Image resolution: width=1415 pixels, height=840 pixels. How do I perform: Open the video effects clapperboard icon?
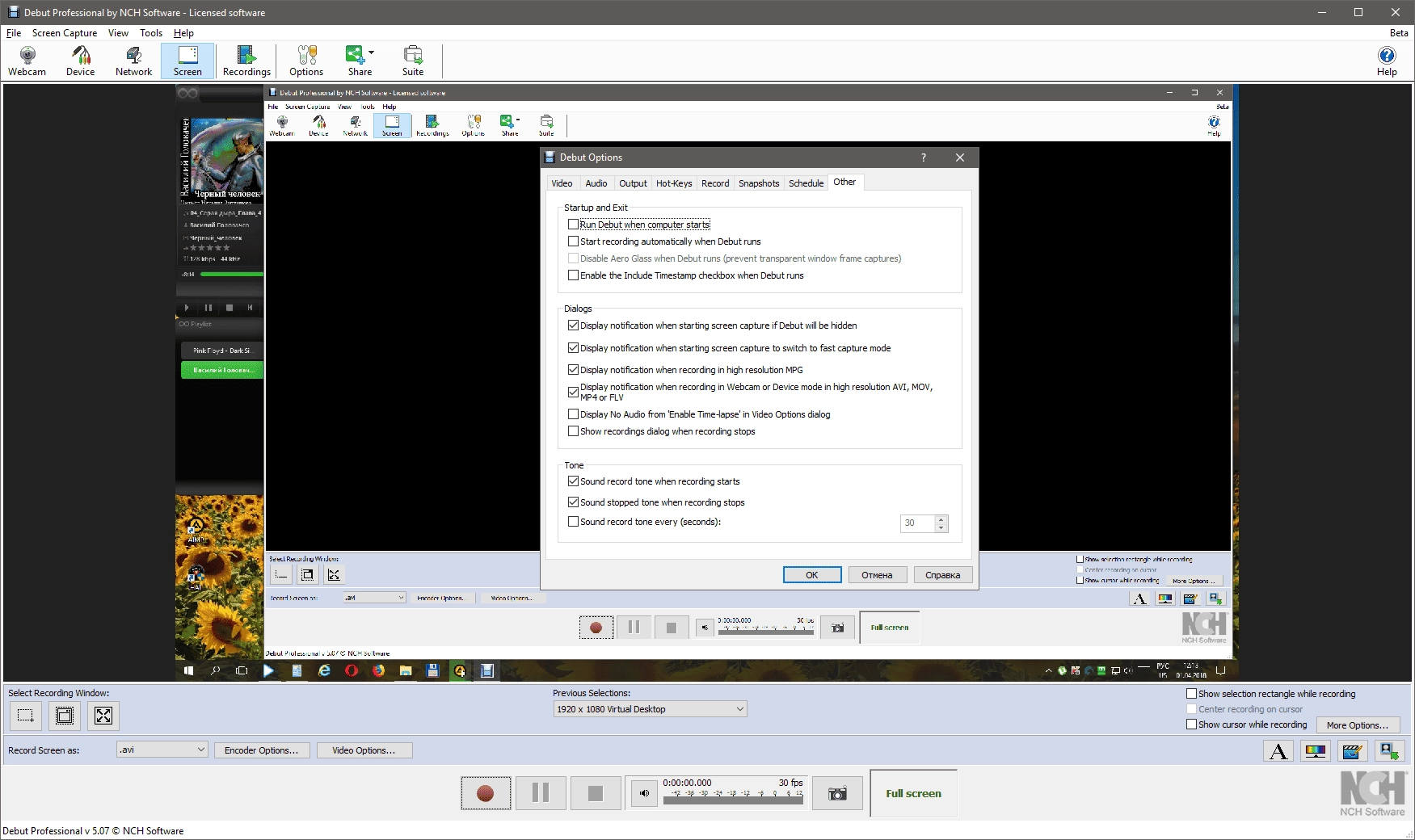(x=1352, y=751)
